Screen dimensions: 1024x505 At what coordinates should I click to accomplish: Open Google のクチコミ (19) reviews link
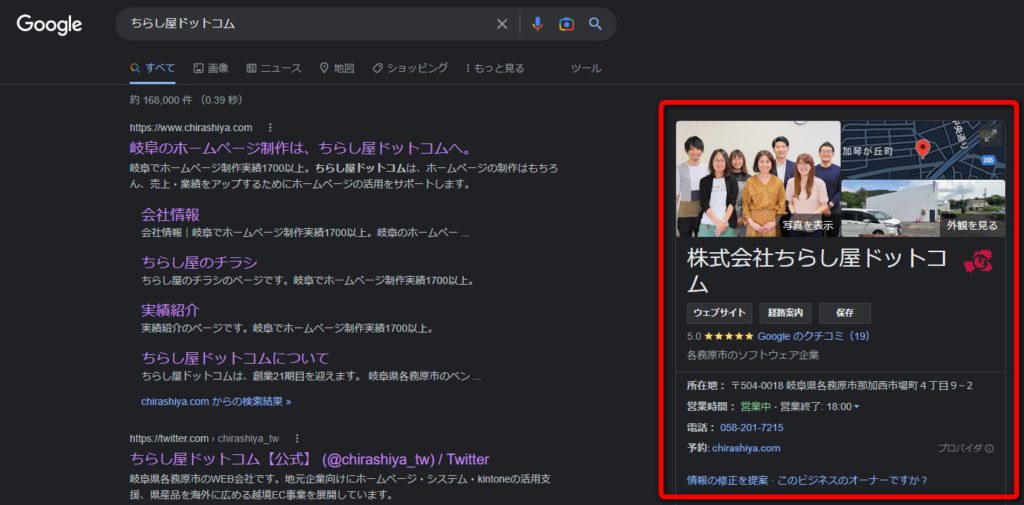(x=813, y=336)
